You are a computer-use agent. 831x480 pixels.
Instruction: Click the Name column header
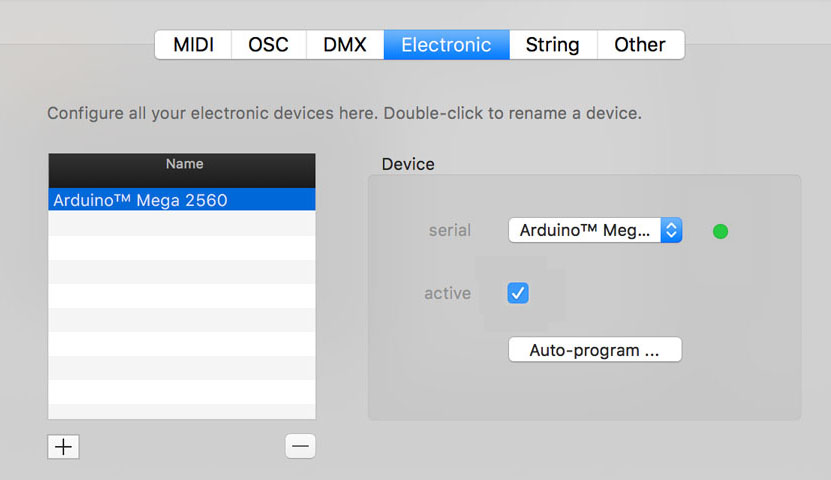click(181, 164)
